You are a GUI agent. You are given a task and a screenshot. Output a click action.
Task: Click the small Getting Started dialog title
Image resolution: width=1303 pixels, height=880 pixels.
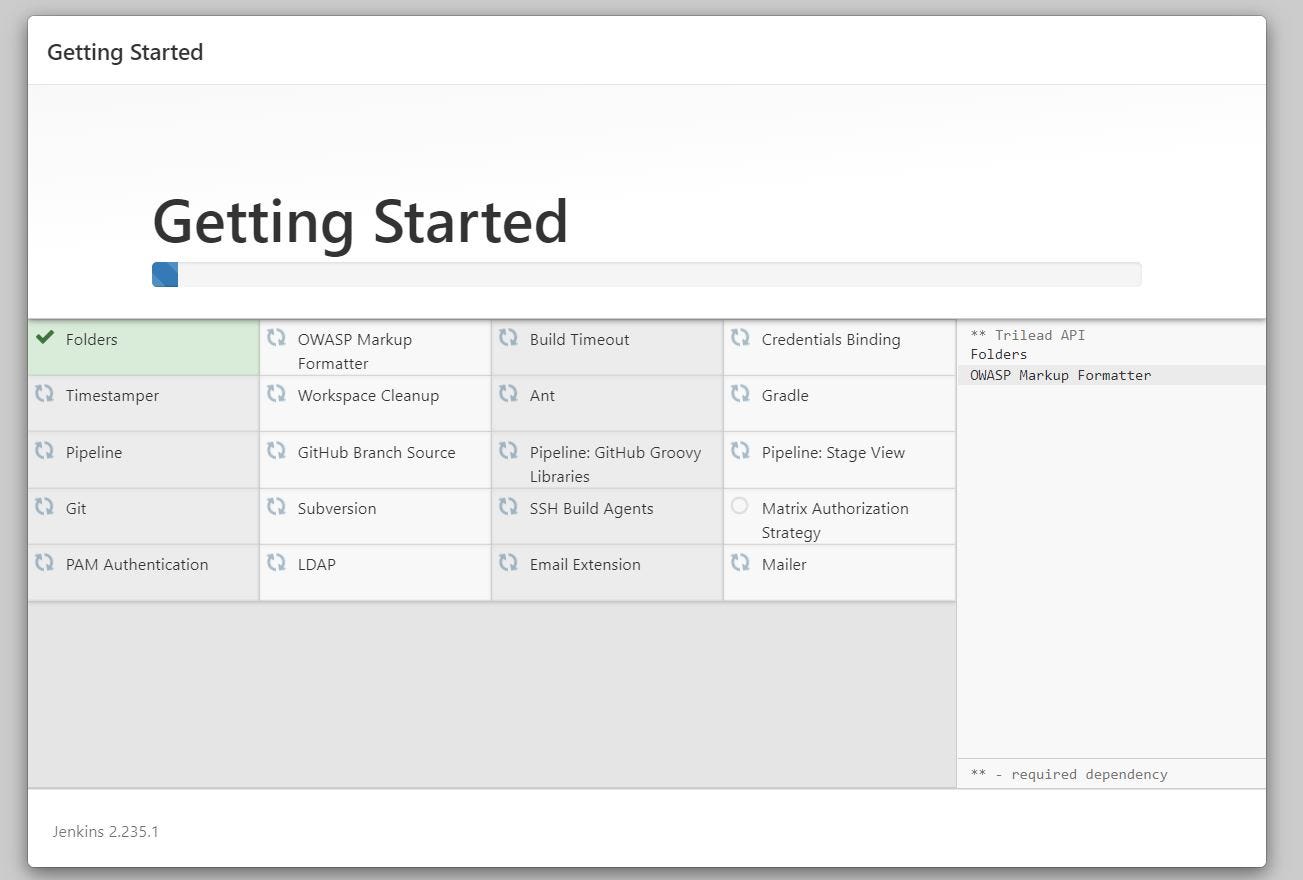click(x=125, y=52)
